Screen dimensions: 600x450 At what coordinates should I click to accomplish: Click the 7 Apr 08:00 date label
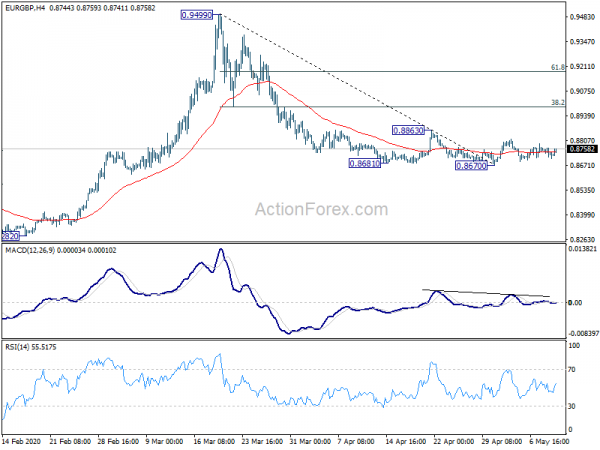[x=356, y=441]
